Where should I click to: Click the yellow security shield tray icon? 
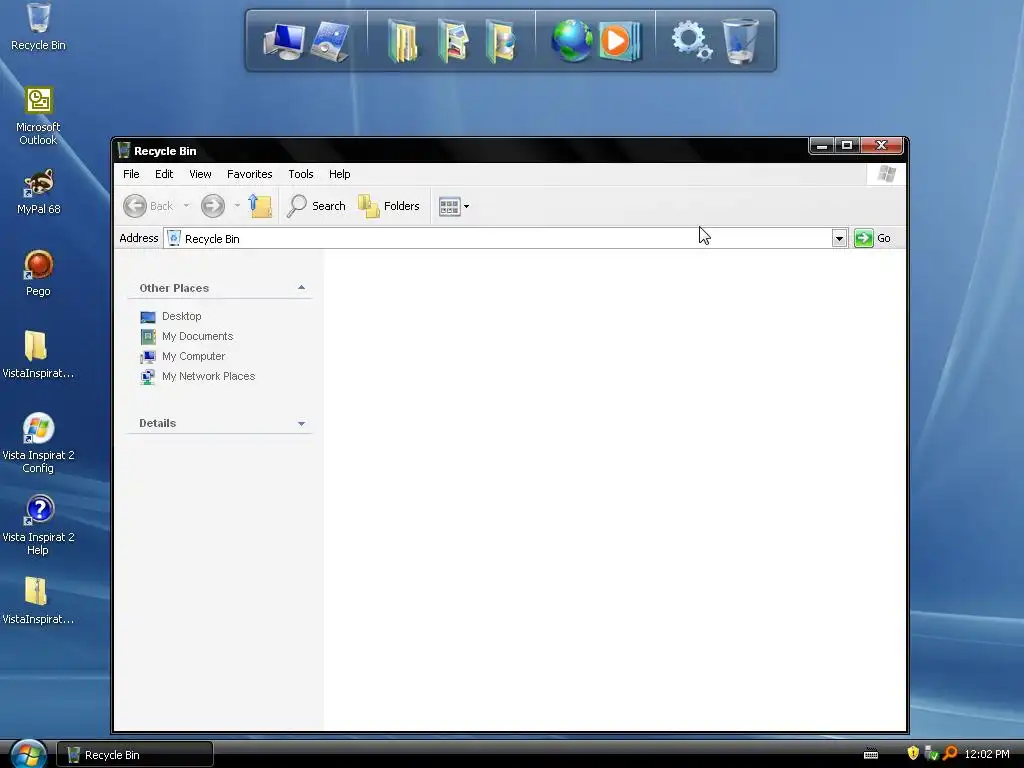point(913,753)
